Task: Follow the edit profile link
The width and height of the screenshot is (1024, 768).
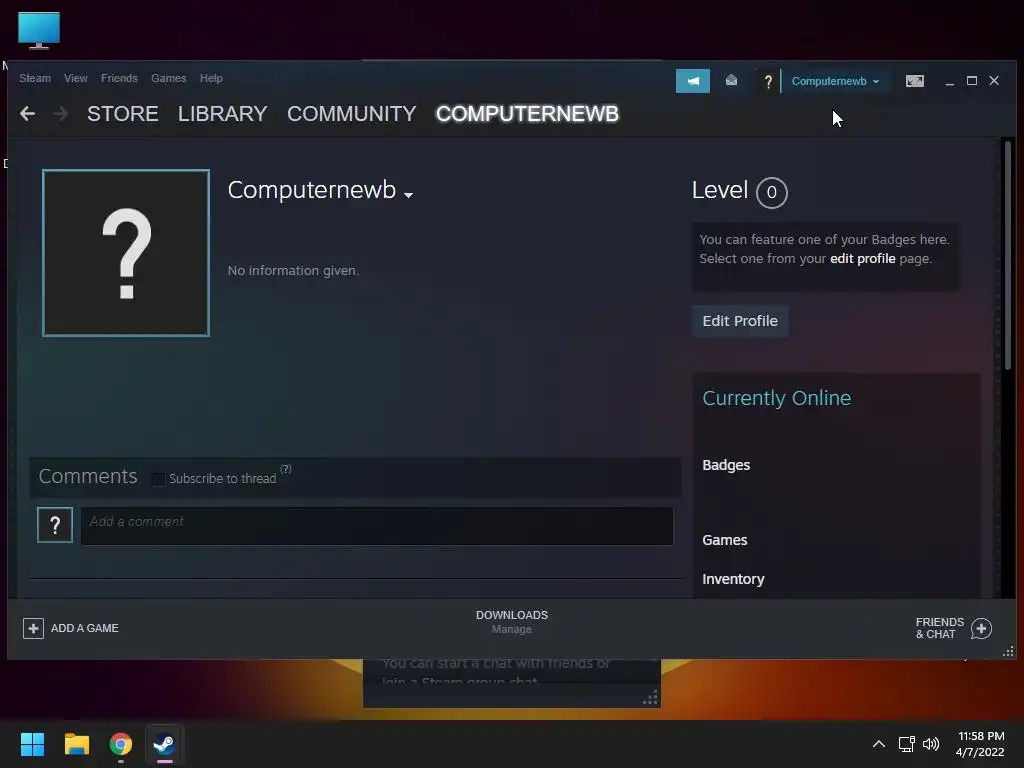Action: [x=862, y=259]
